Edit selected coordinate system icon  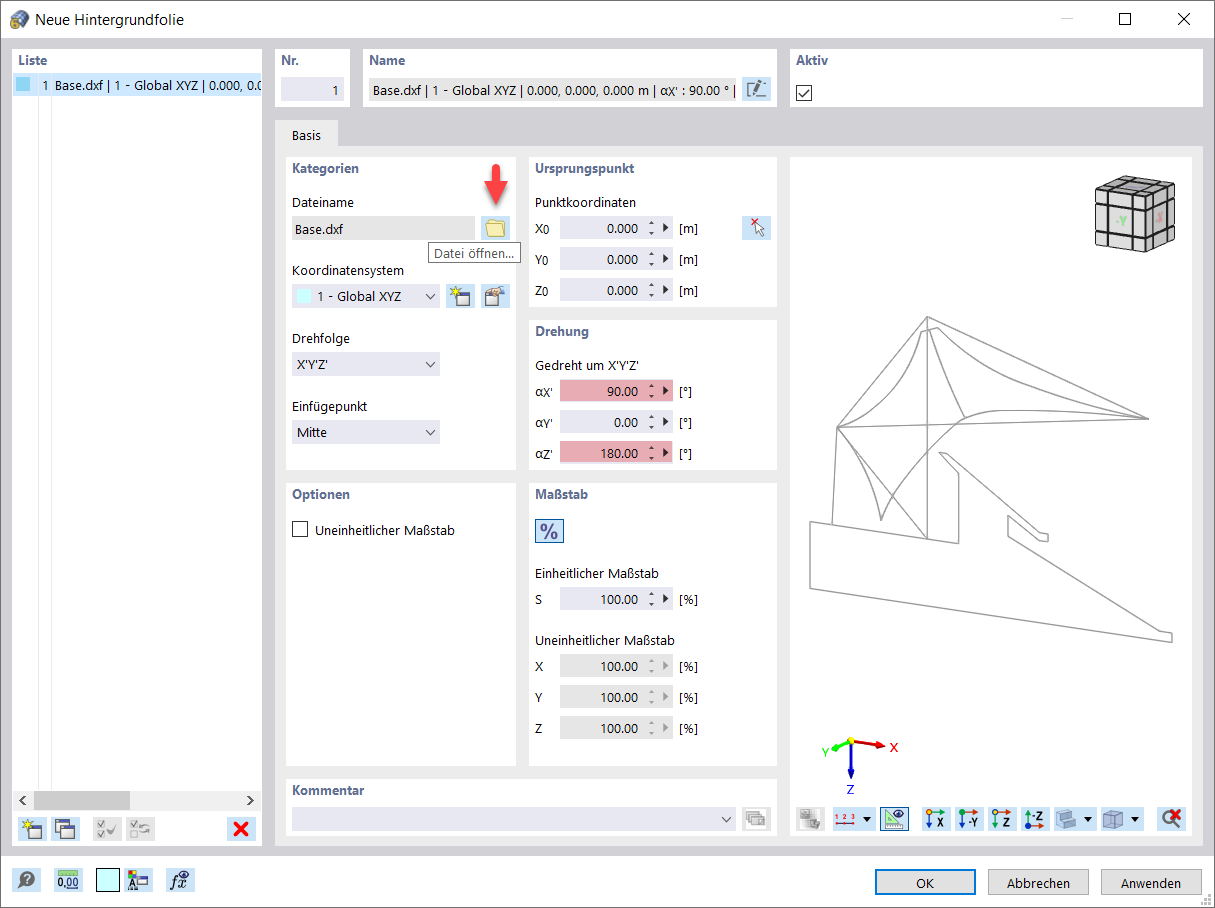pos(495,296)
